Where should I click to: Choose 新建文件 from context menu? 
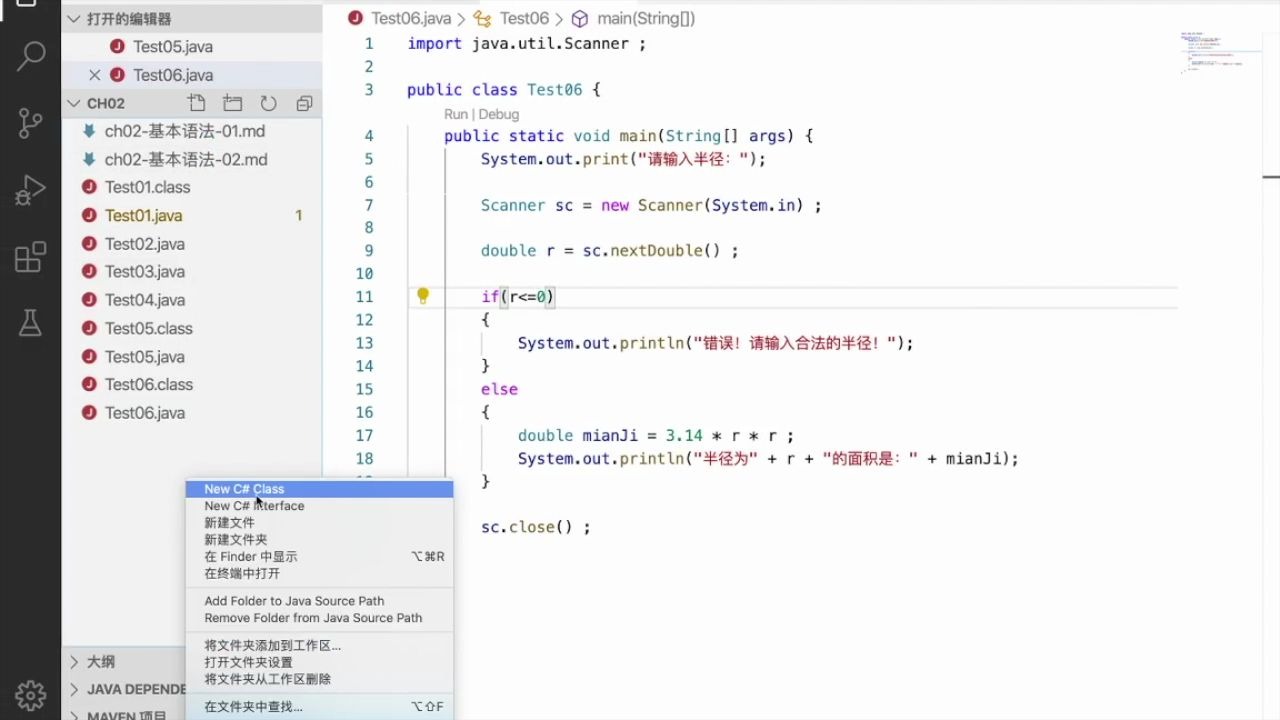tap(319, 523)
